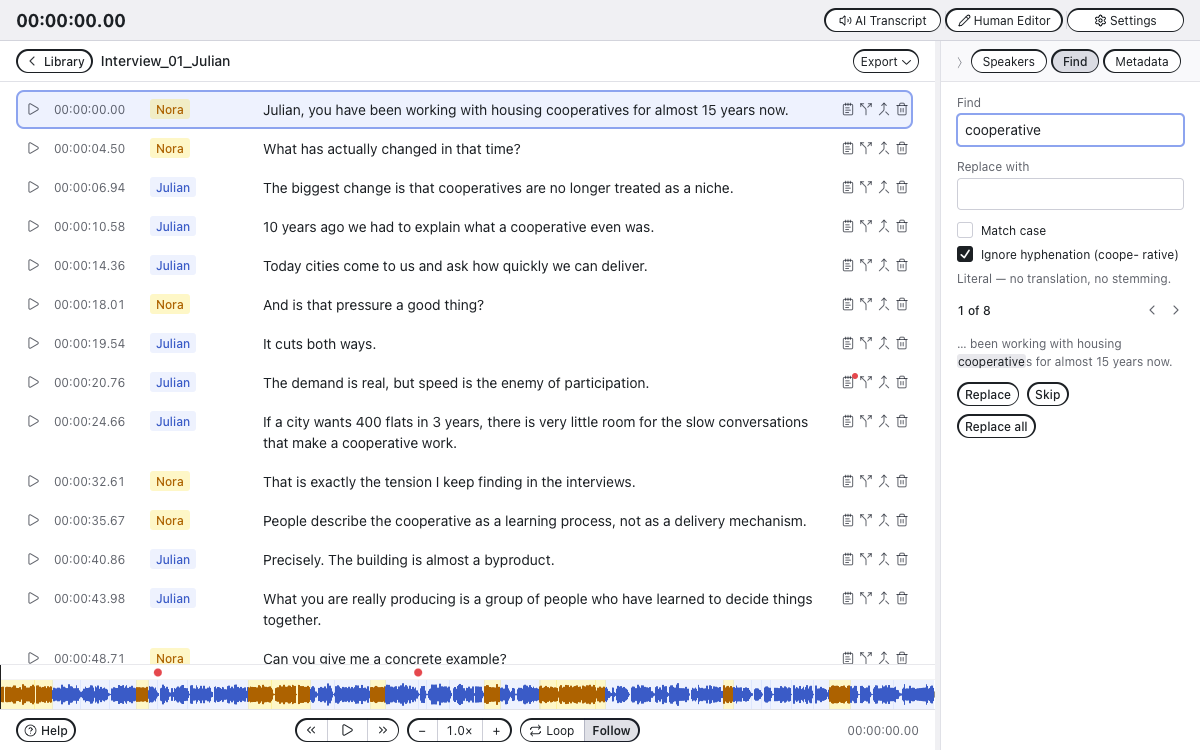Delete the 00:00:19.54 'It cuts both ways' segment
Screen dimensions: 1200x750
(x=902, y=343)
